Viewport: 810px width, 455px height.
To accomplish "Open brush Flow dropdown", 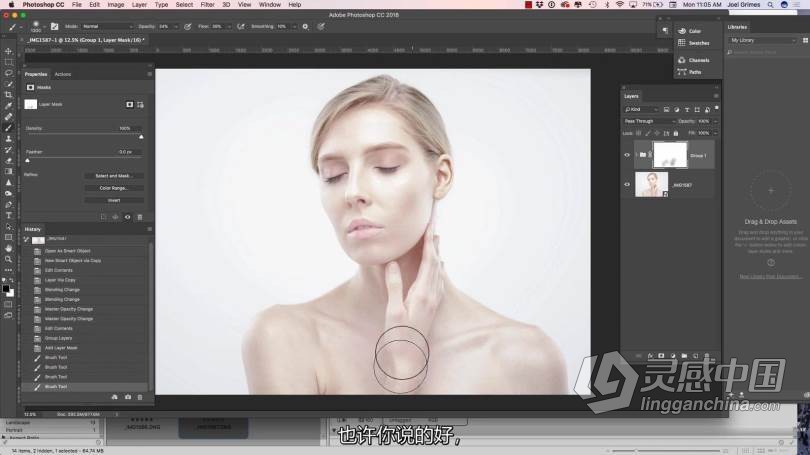I will [x=228, y=26].
